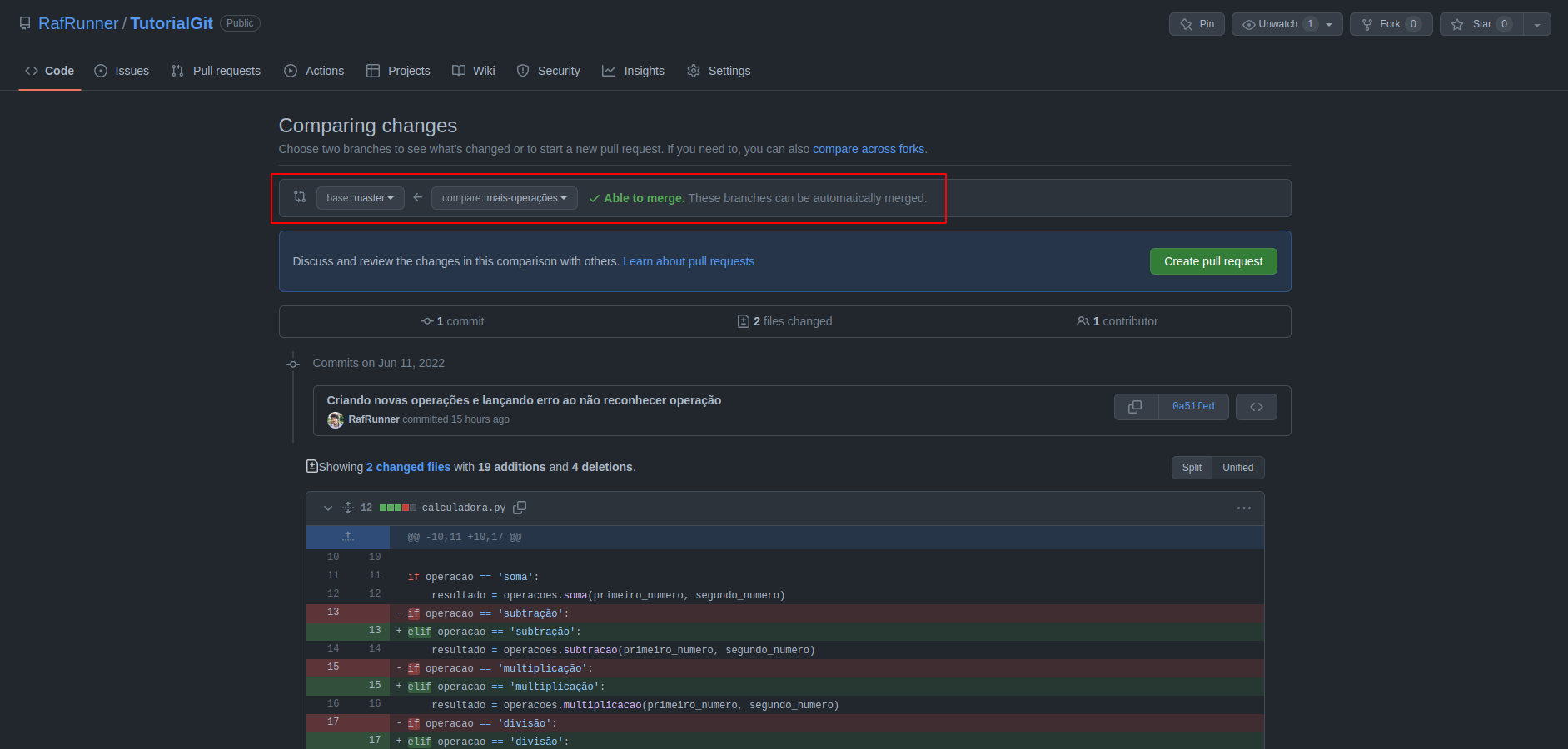Copy the full commit SHA with the copy icon

pos(1136,407)
